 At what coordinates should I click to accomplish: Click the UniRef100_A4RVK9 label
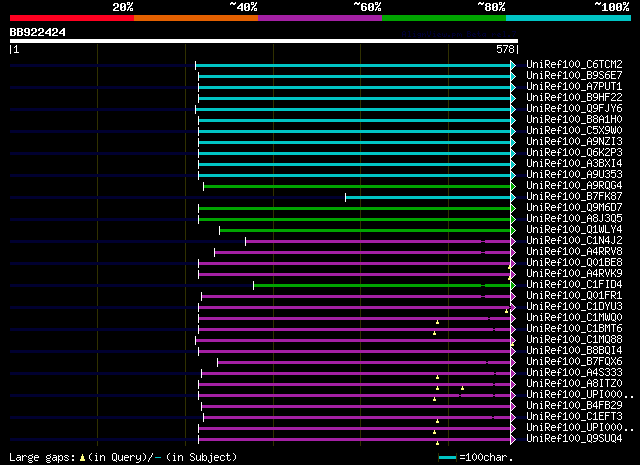pos(574,274)
